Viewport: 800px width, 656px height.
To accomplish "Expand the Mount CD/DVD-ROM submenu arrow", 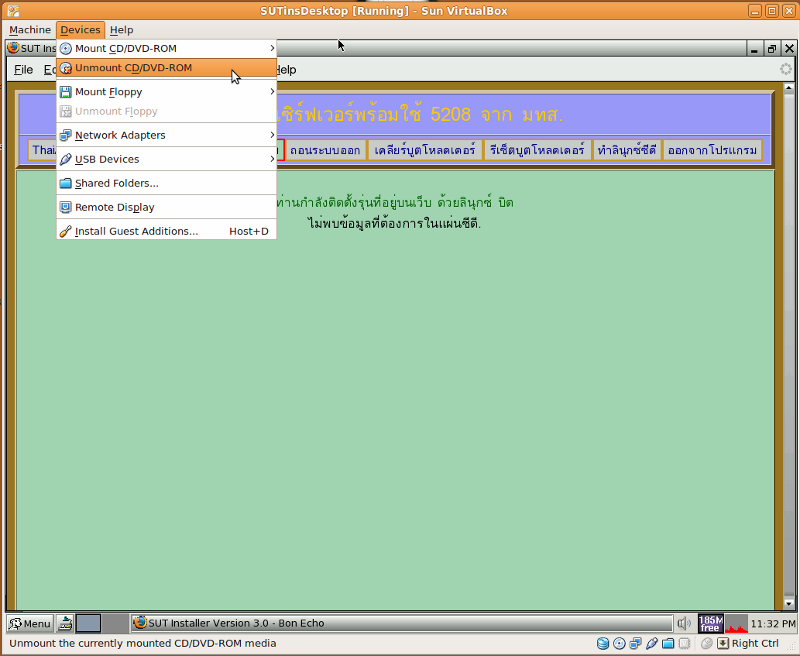I will pos(272,48).
